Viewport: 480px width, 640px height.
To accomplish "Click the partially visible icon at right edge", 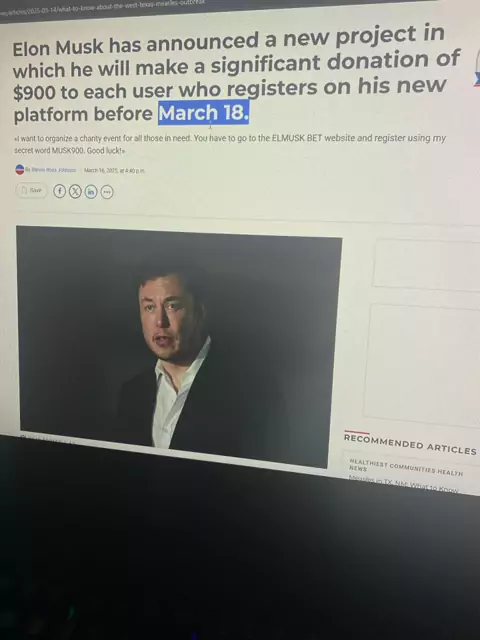I will [x=477, y=67].
